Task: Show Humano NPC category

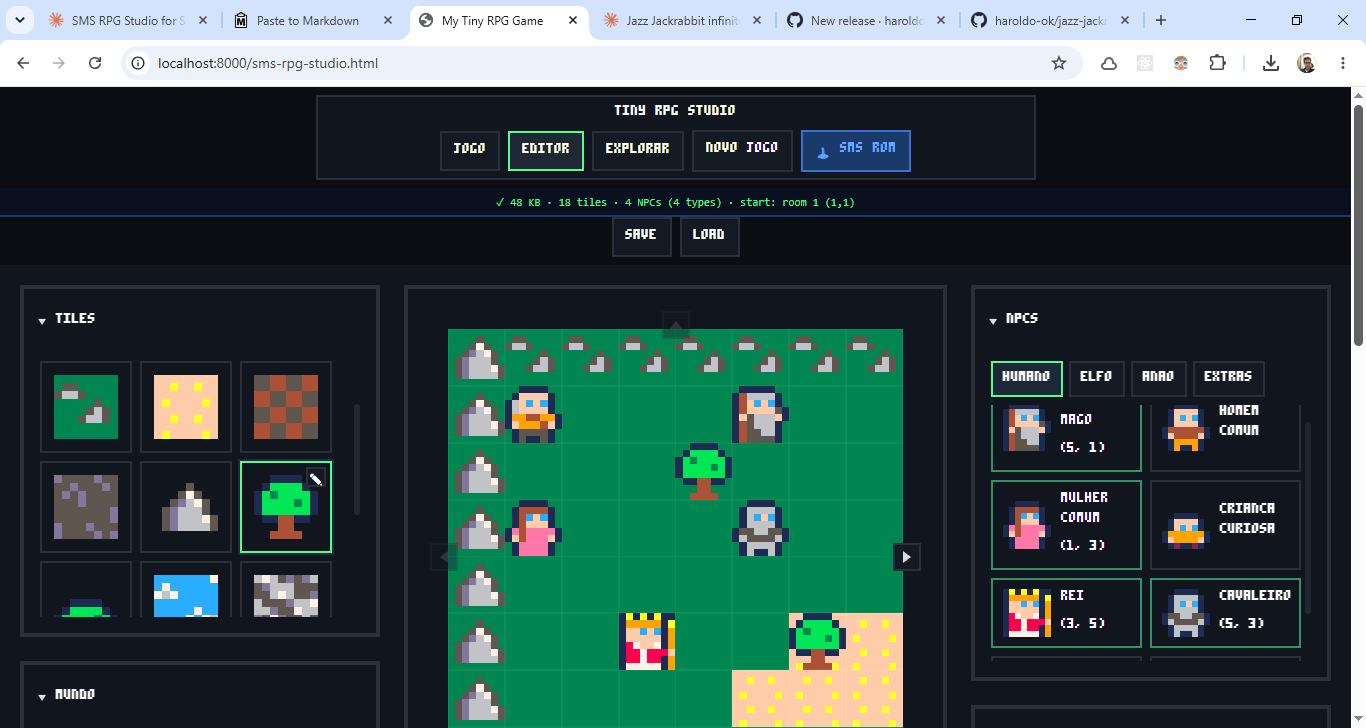Action: [x=1027, y=378]
